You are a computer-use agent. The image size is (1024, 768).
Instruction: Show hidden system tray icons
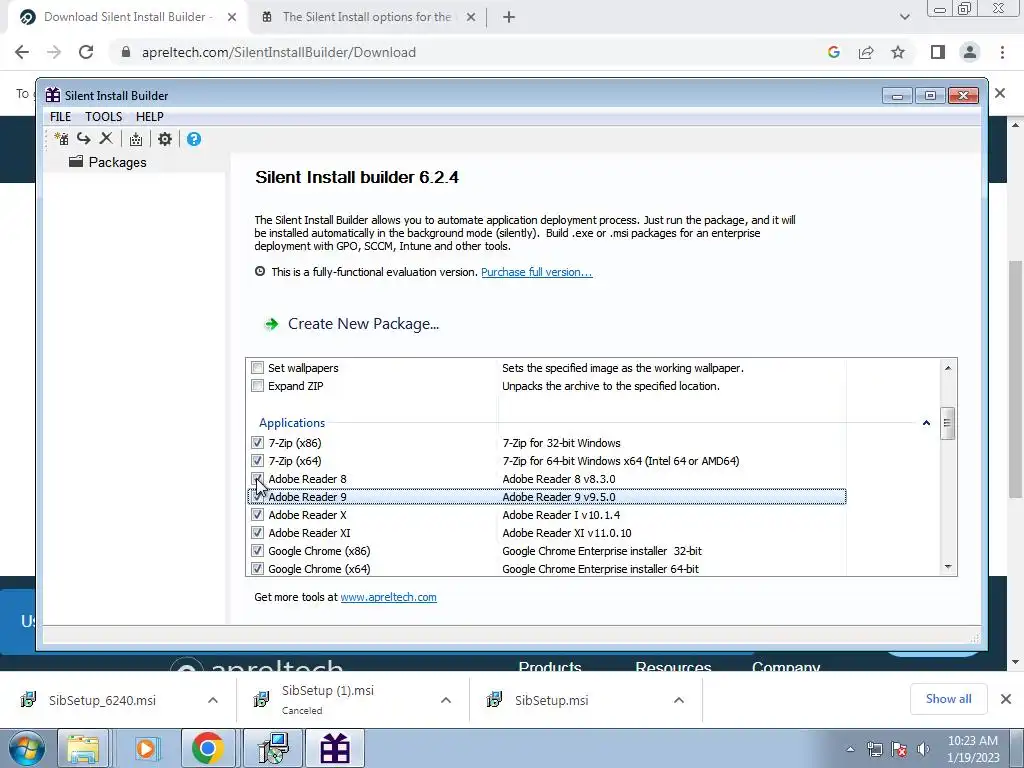coord(850,749)
